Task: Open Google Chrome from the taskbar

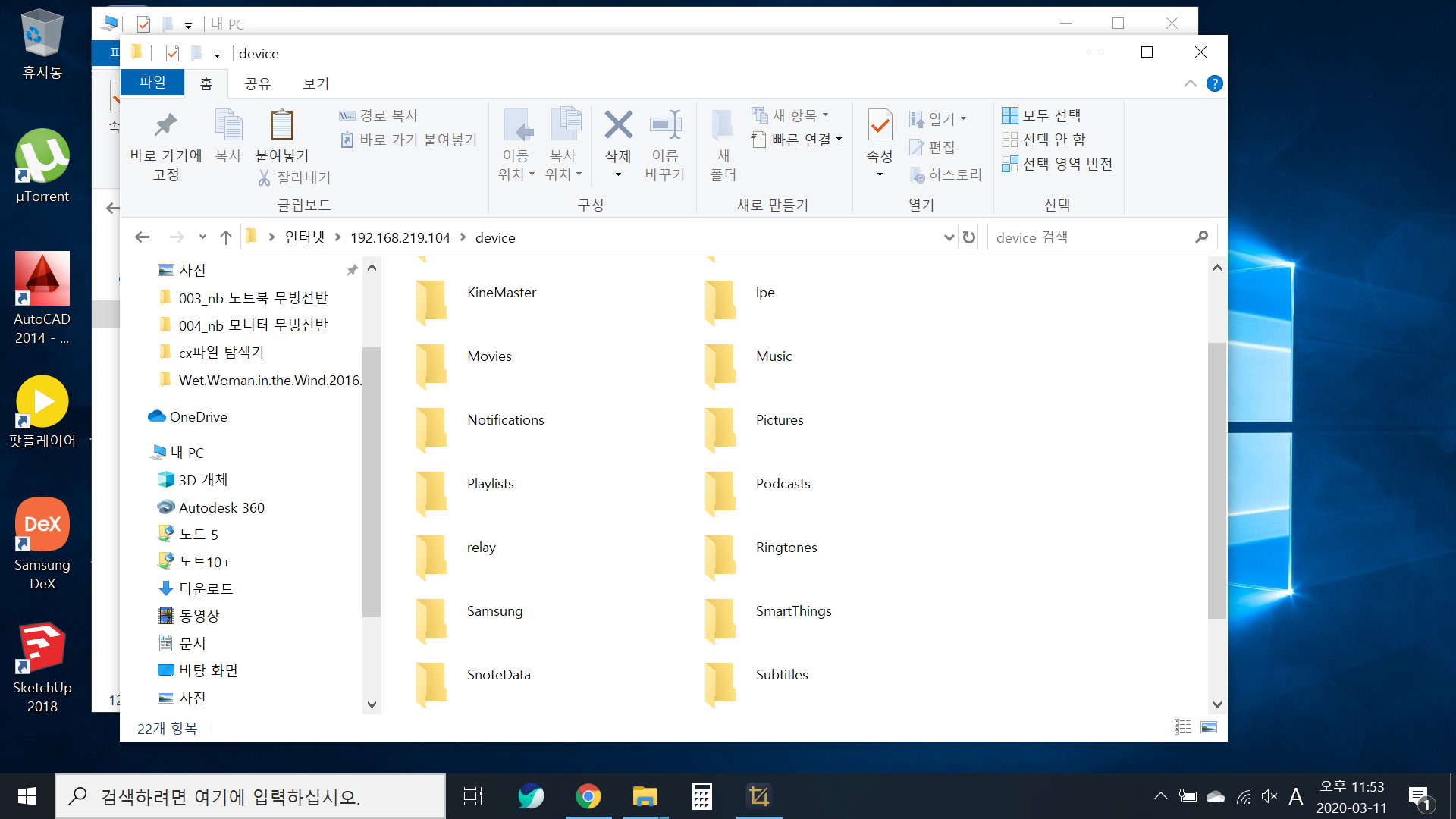Action: 588,796
